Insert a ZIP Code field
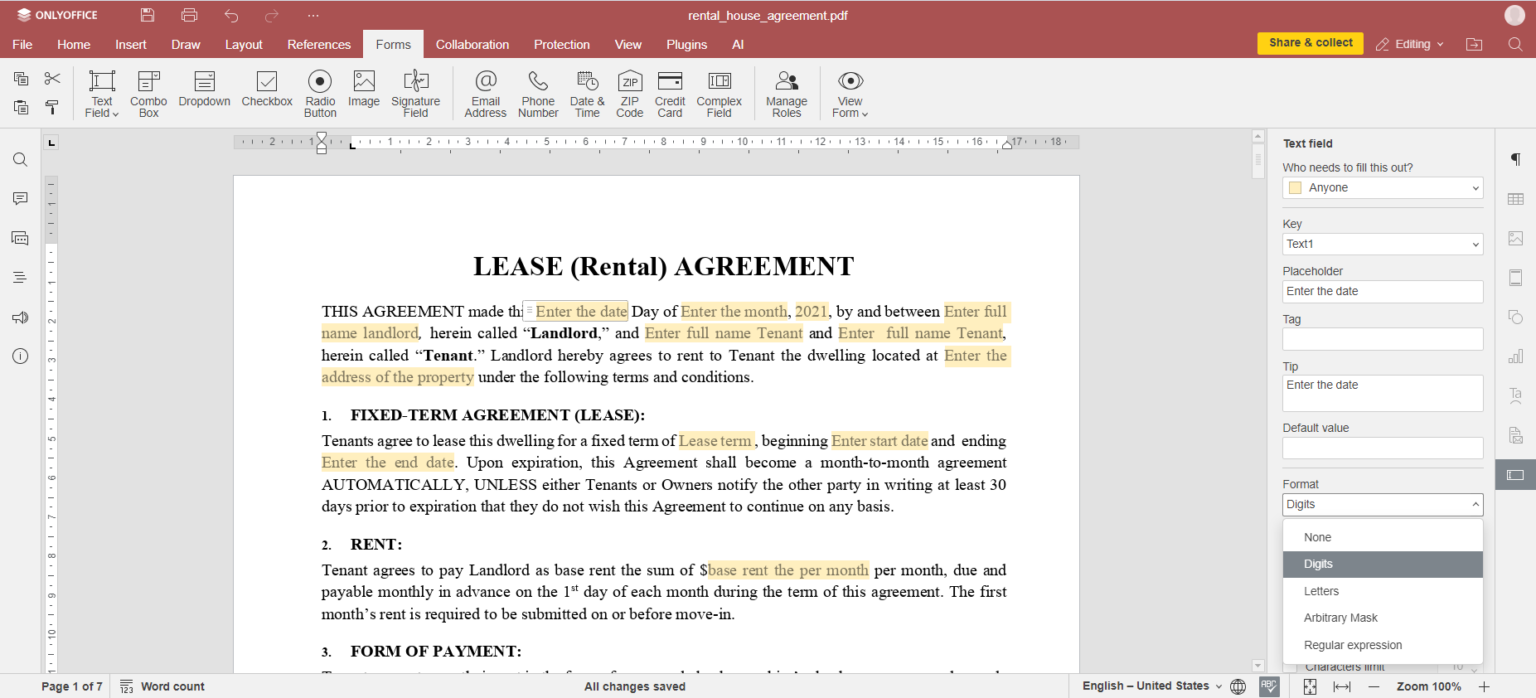The width and height of the screenshot is (1536, 698). click(629, 92)
